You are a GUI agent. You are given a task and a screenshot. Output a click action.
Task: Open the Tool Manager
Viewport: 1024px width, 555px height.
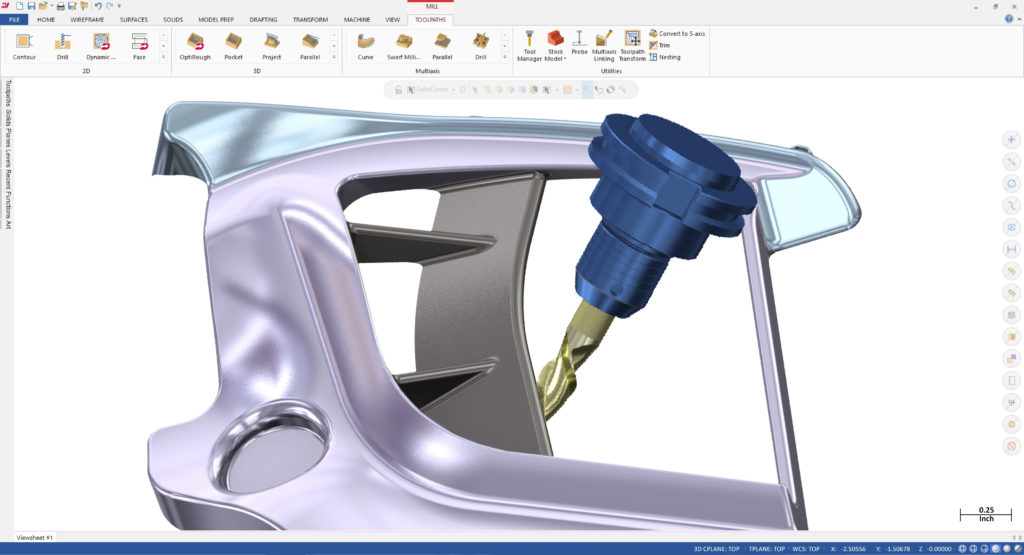point(529,46)
